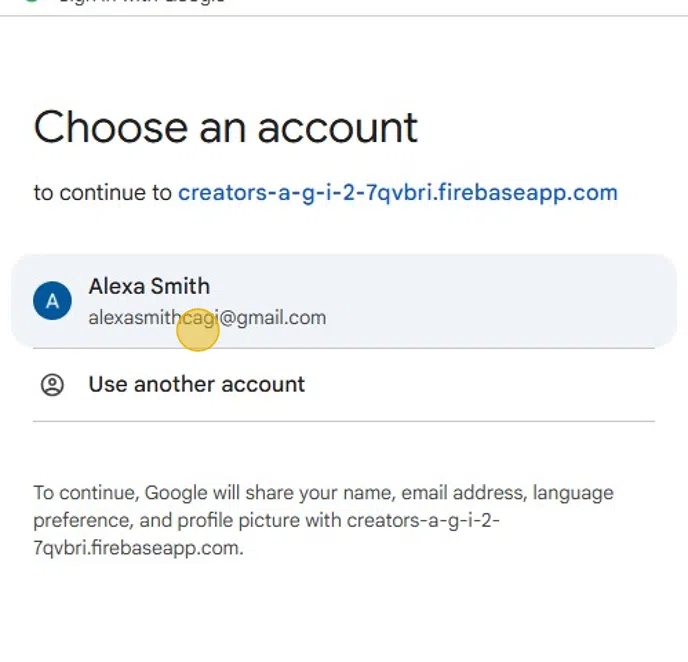This screenshot has height=662, width=688.
Task: Choose the alexasmithcagi@gmail.com email address
Action: (207, 318)
